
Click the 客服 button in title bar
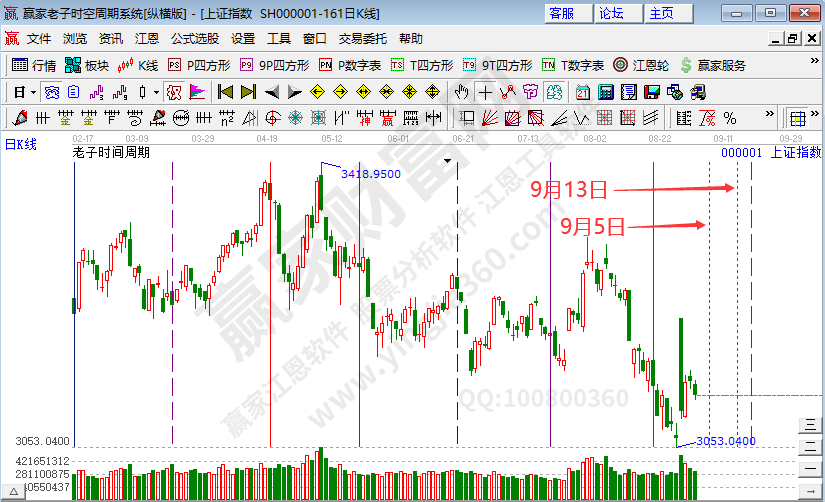562,13
